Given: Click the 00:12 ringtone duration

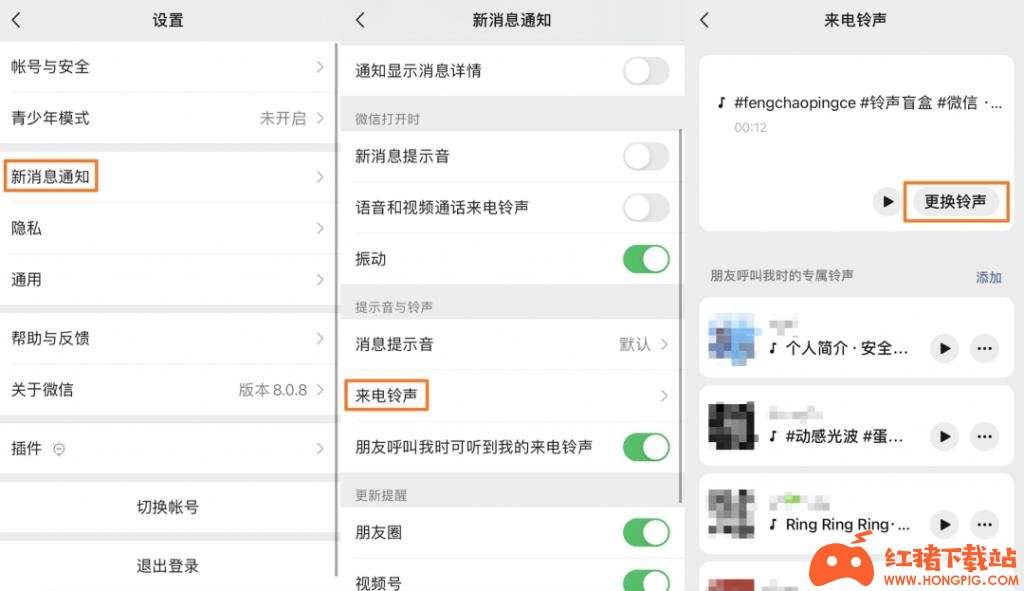Looking at the screenshot, I should (750, 127).
